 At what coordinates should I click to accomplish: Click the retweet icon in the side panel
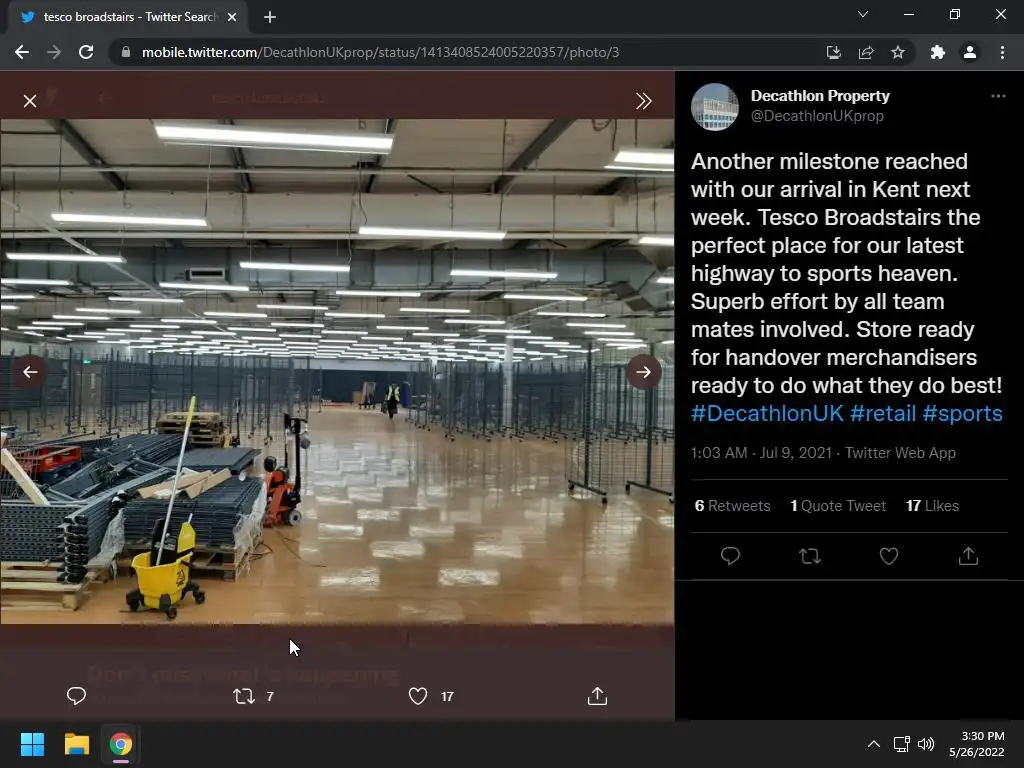810,556
